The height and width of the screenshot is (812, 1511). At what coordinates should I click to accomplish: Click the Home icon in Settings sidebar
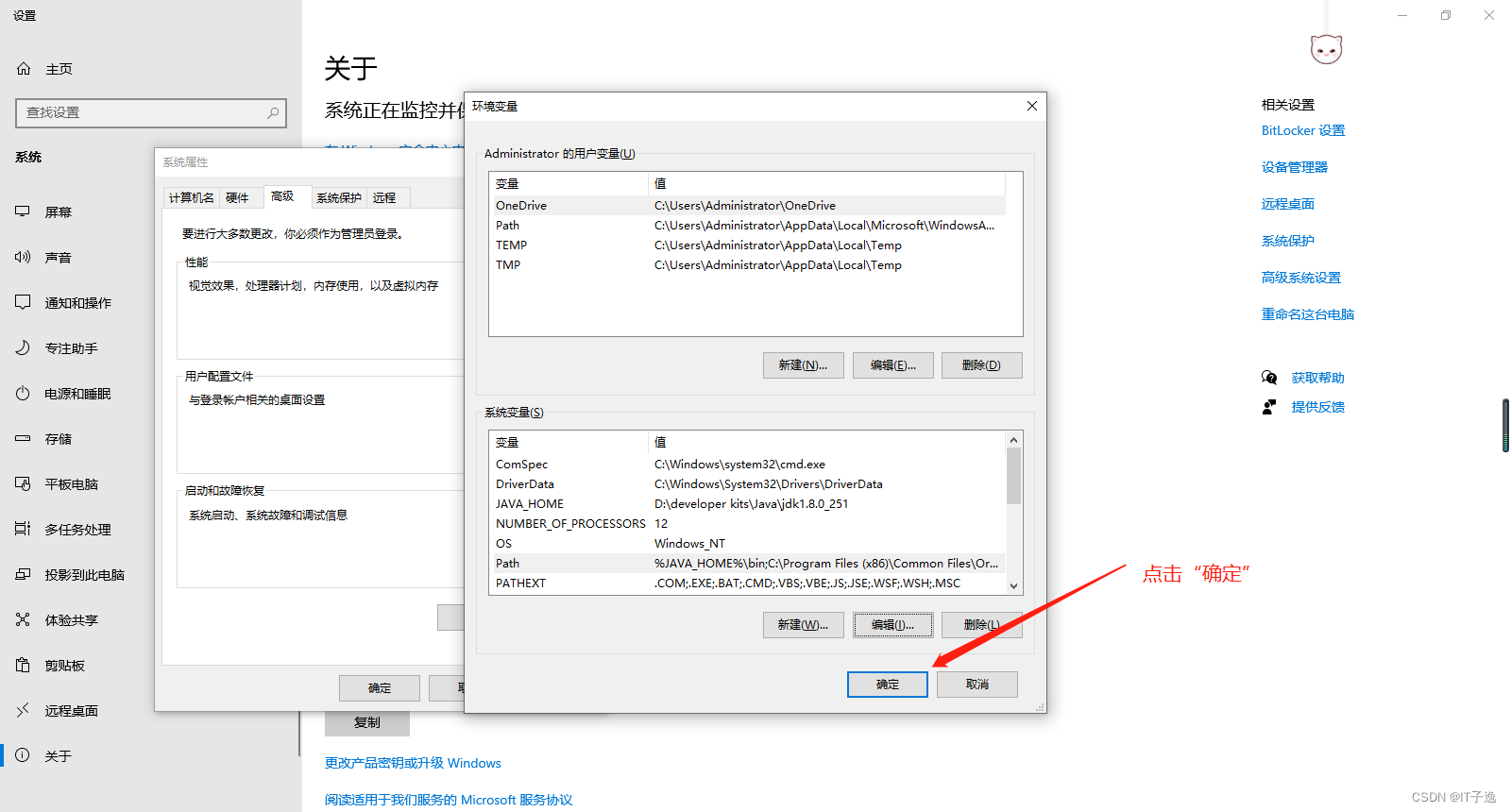click(24, 69)
